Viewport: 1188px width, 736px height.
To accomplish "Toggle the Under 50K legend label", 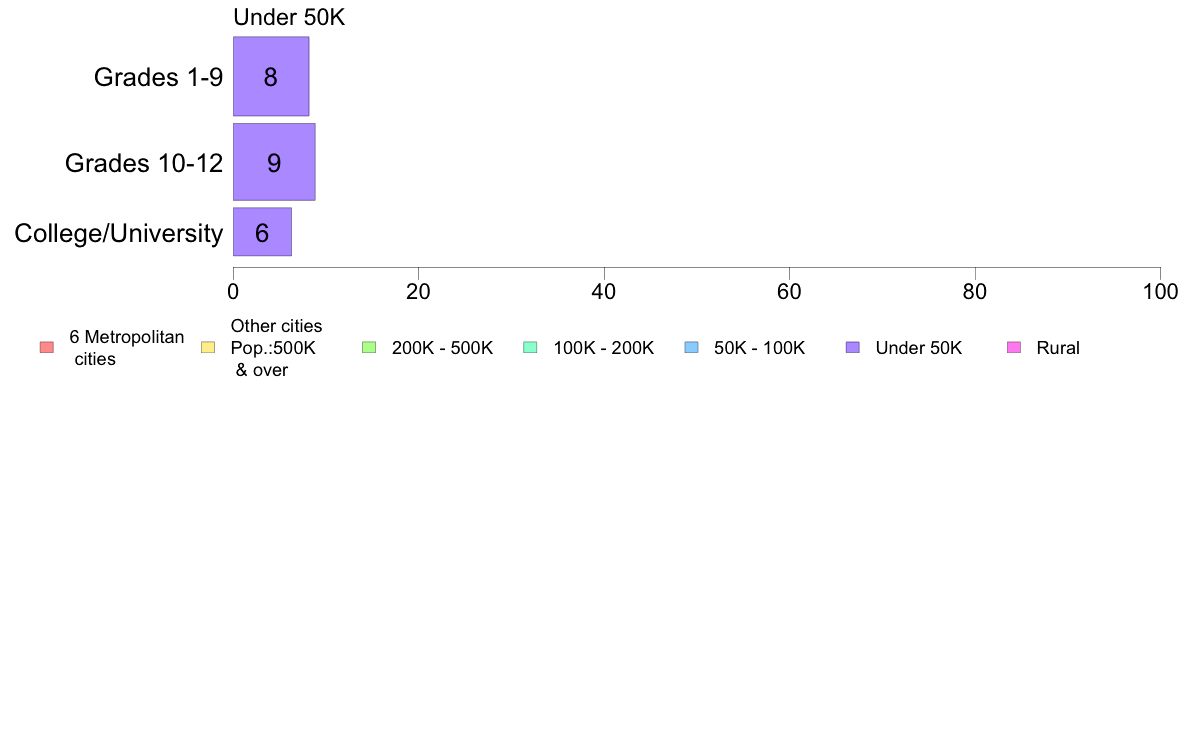I will tap(918, 348).
